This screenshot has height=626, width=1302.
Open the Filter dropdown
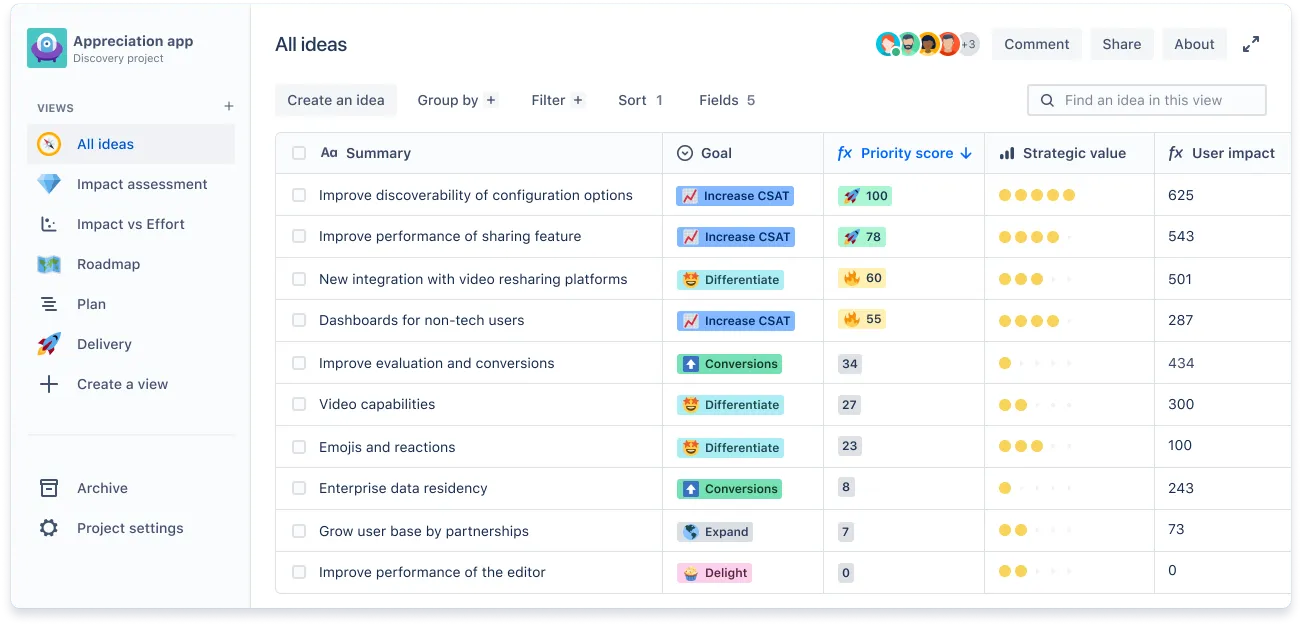pyautogui.click(x=557, y=100)
